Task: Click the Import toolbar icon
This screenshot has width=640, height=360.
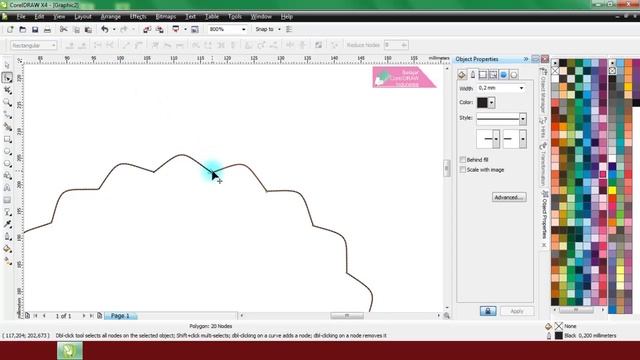Action: pos(147,29)
